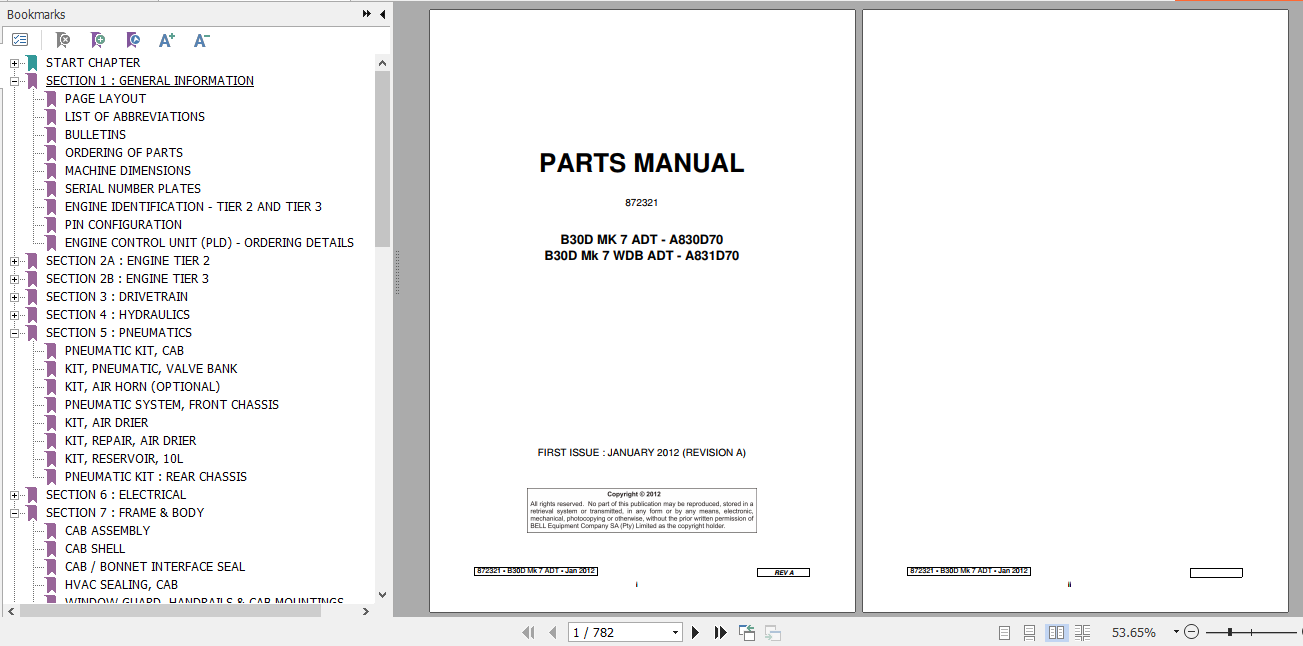Click the locate current bookmark icon
The width and height of the screenshot is (1303, 646).
point(132,39)
